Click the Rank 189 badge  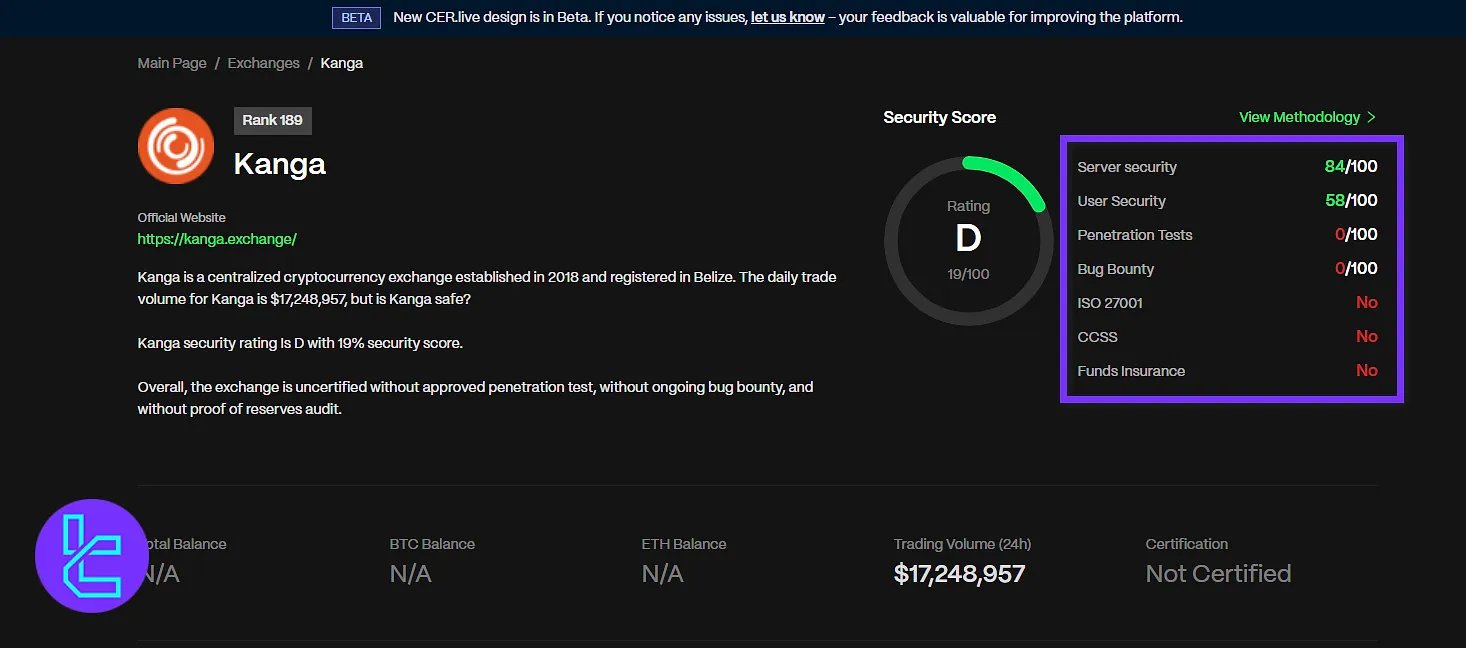273,120
